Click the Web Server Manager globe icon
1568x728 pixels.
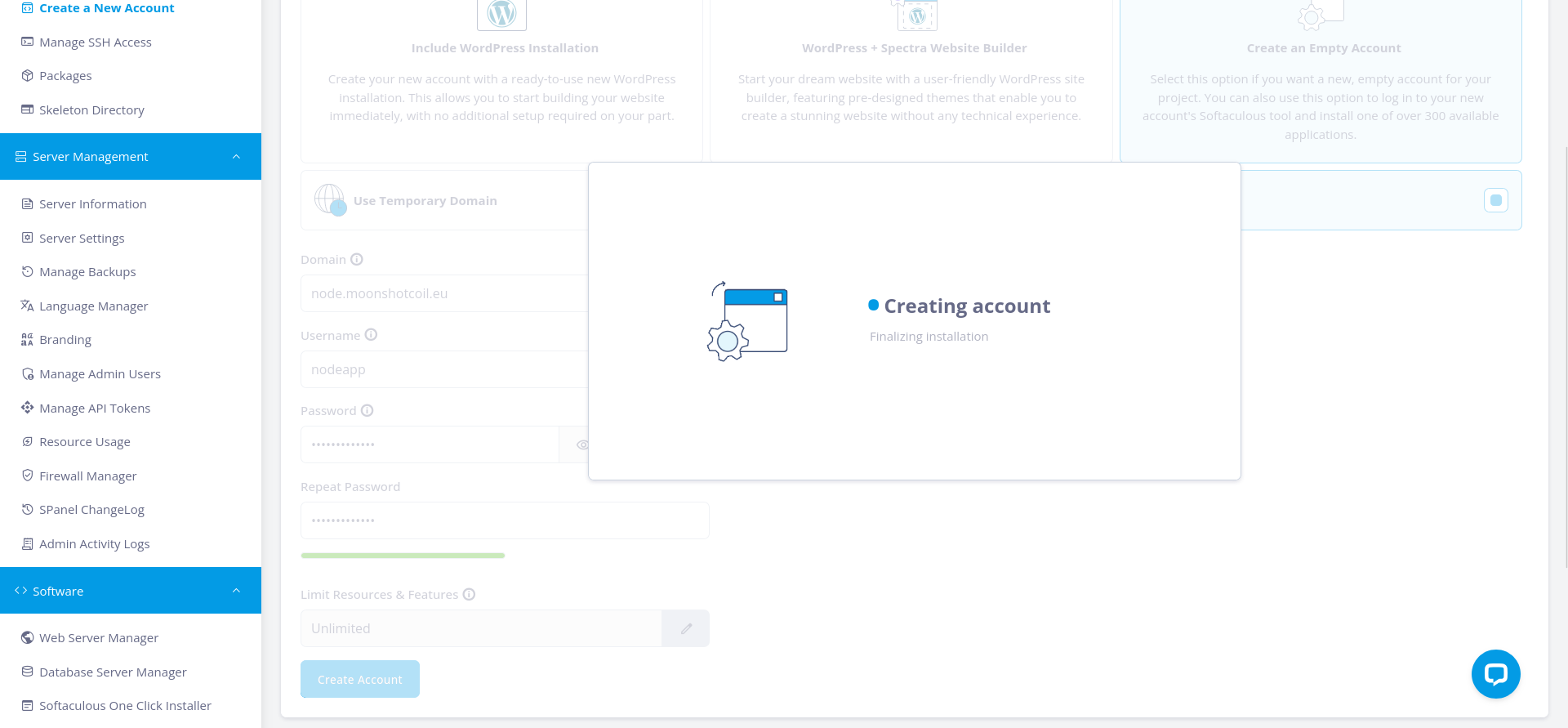27,637
